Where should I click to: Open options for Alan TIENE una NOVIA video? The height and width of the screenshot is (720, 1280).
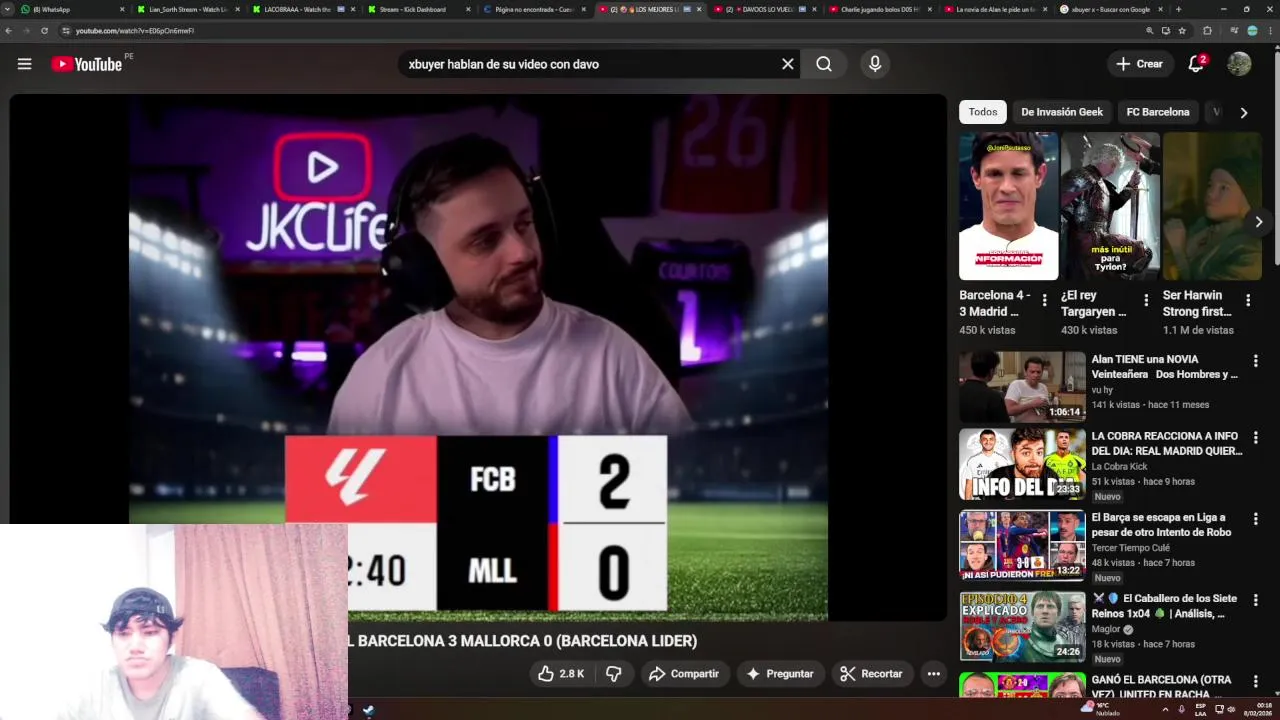[x=1255, y=361]
